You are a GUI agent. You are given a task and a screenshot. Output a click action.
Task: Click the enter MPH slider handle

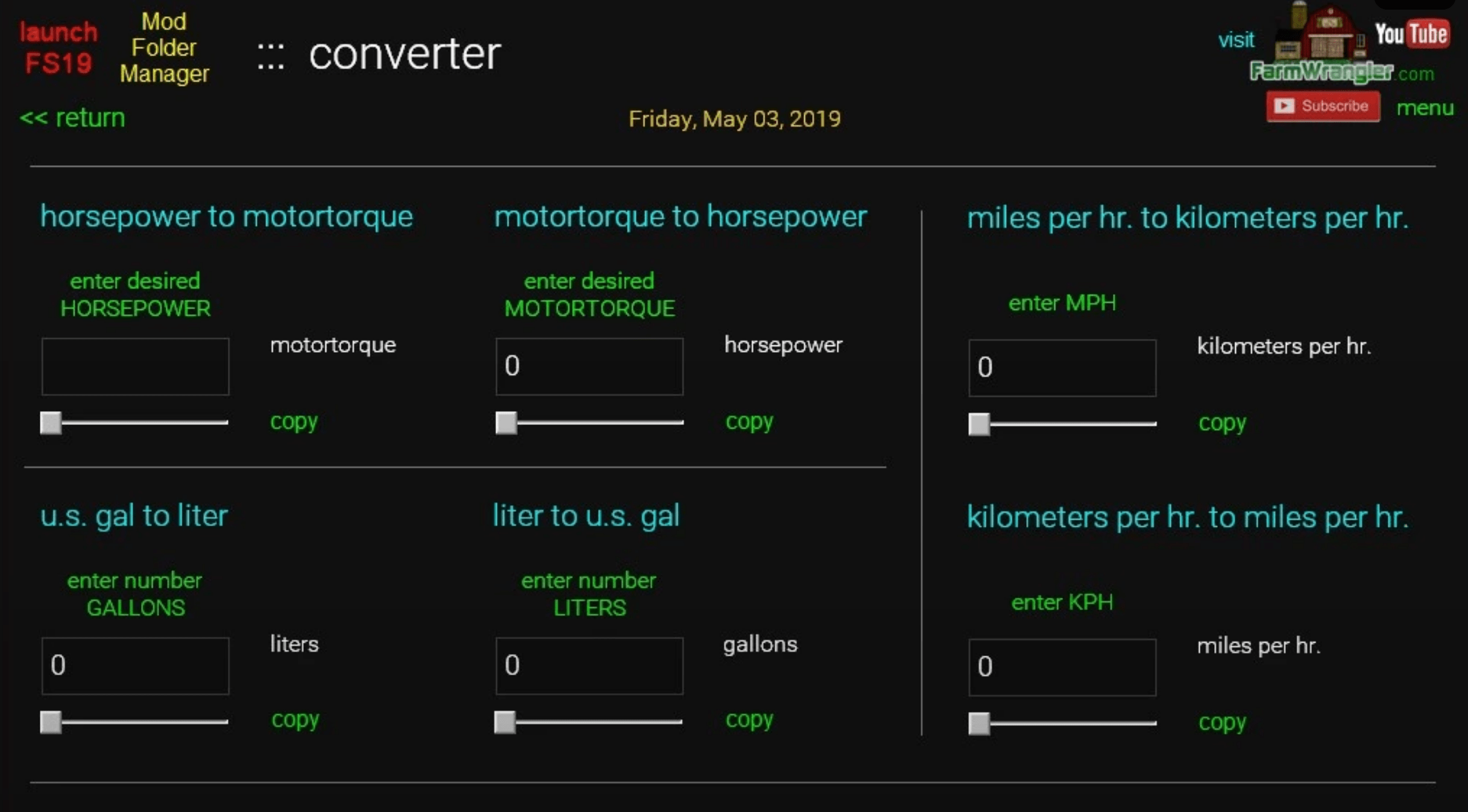pos(979,424)
